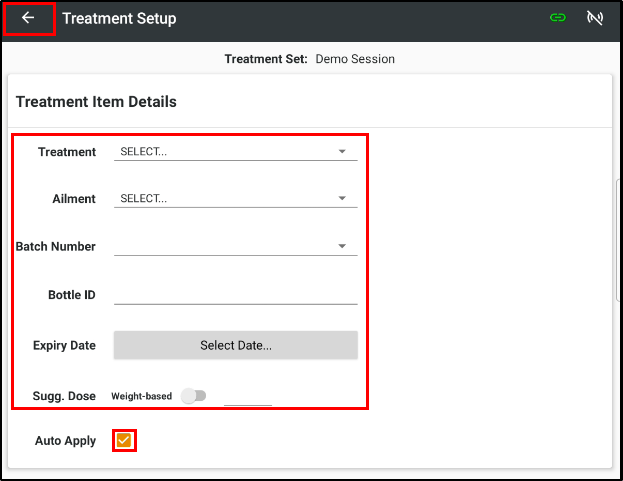623x481 pixels.
Task: Click the Select Date button
Action: [236, 345]
